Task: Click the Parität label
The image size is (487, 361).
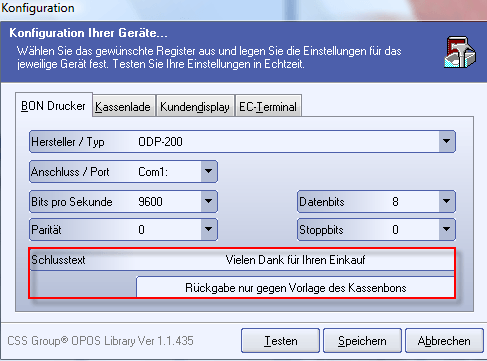Action: 46,230
